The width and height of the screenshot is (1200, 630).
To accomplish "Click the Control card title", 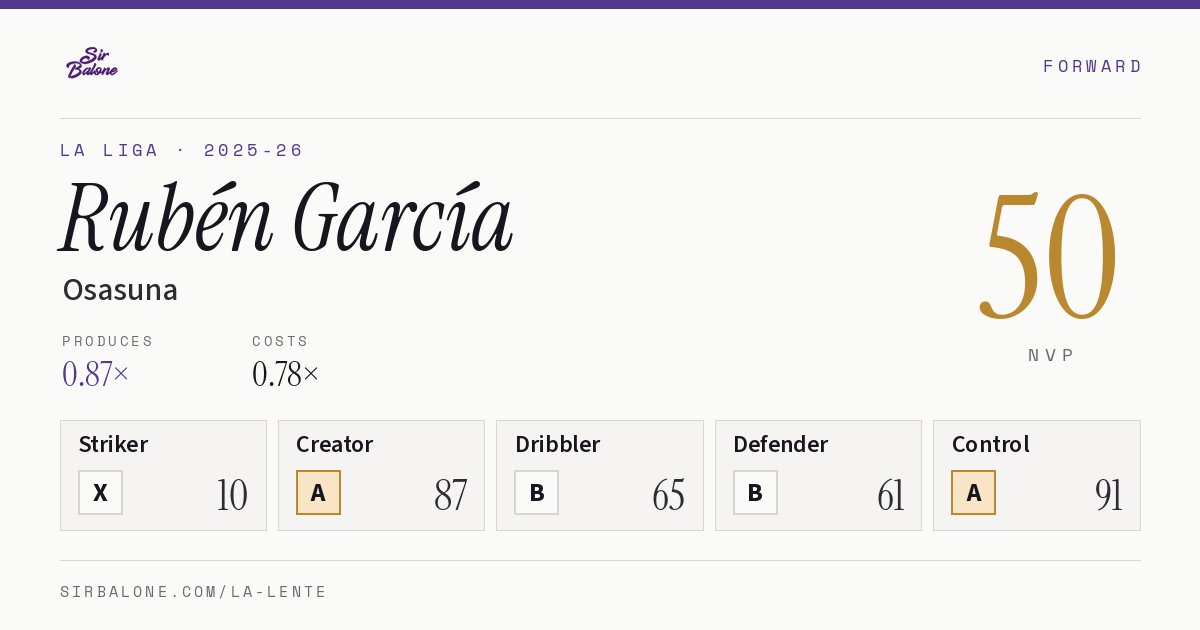I will tap(991, 444).
